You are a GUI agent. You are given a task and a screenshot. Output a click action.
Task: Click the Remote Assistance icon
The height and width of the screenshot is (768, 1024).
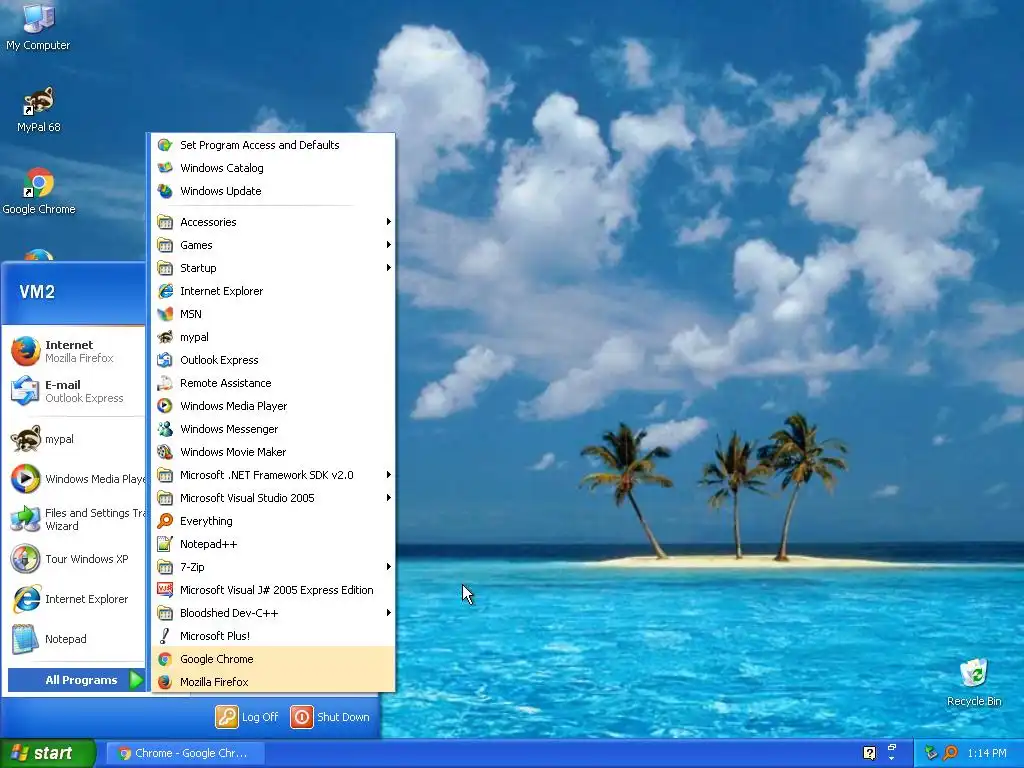[165, 383]
